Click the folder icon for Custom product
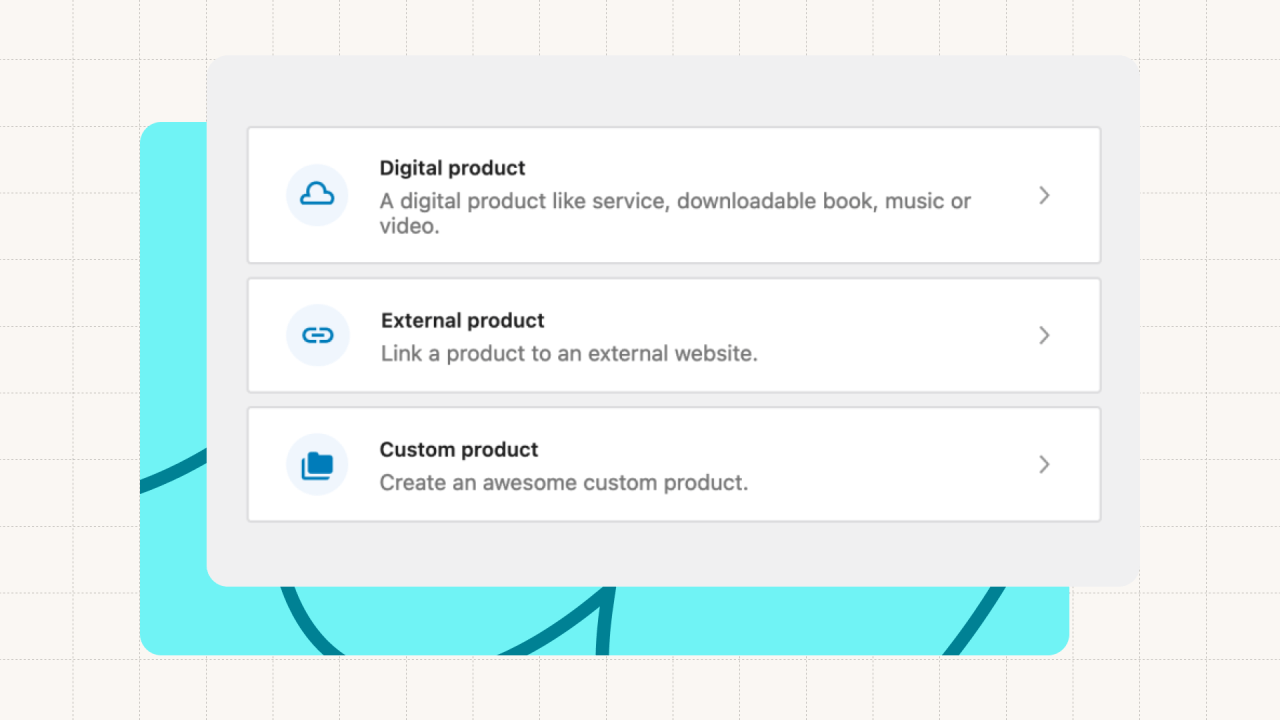Viewport: 1280px width, 720px height. (317, 464)
